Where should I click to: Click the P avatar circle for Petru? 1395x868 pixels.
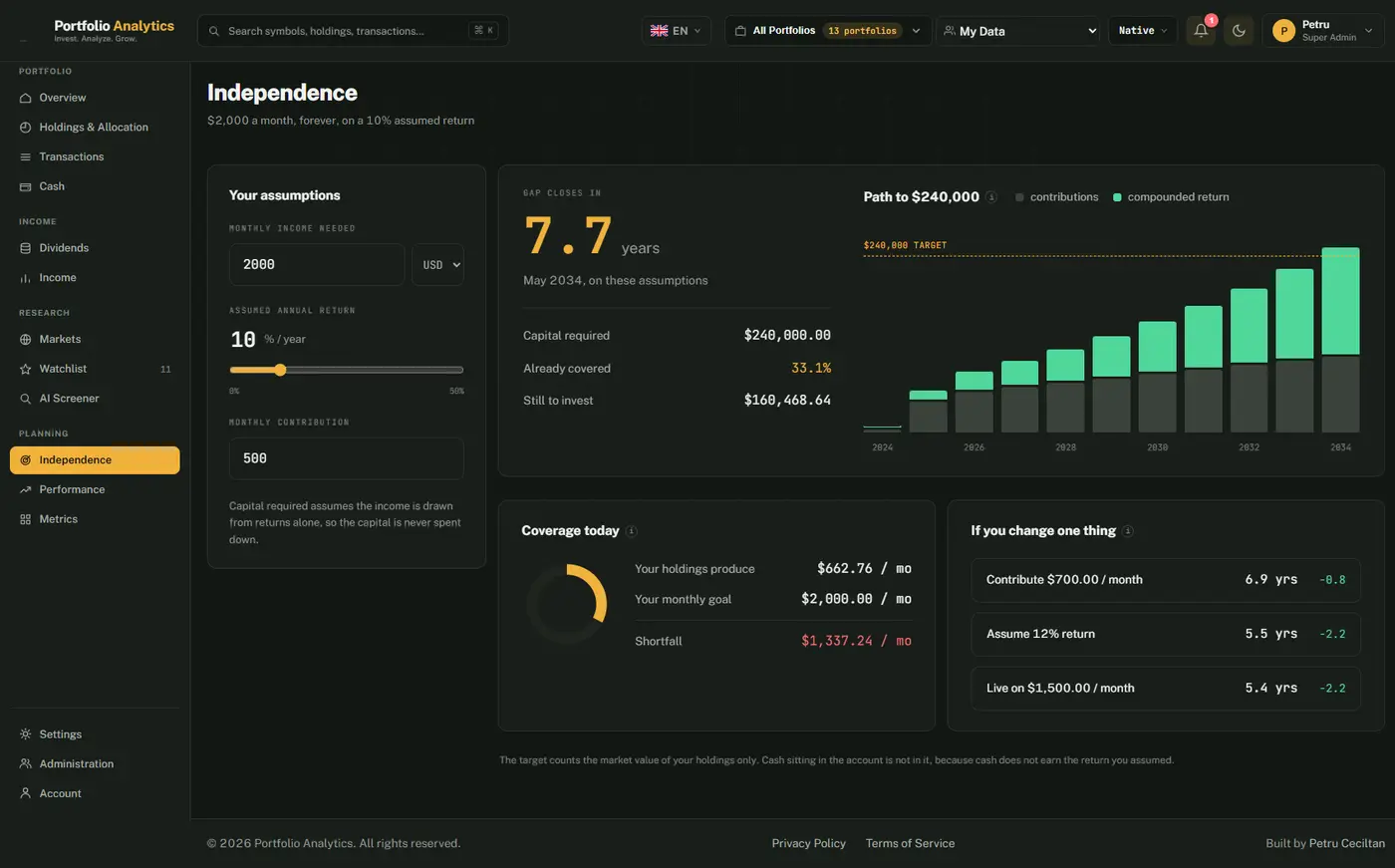click(1283, 32)
